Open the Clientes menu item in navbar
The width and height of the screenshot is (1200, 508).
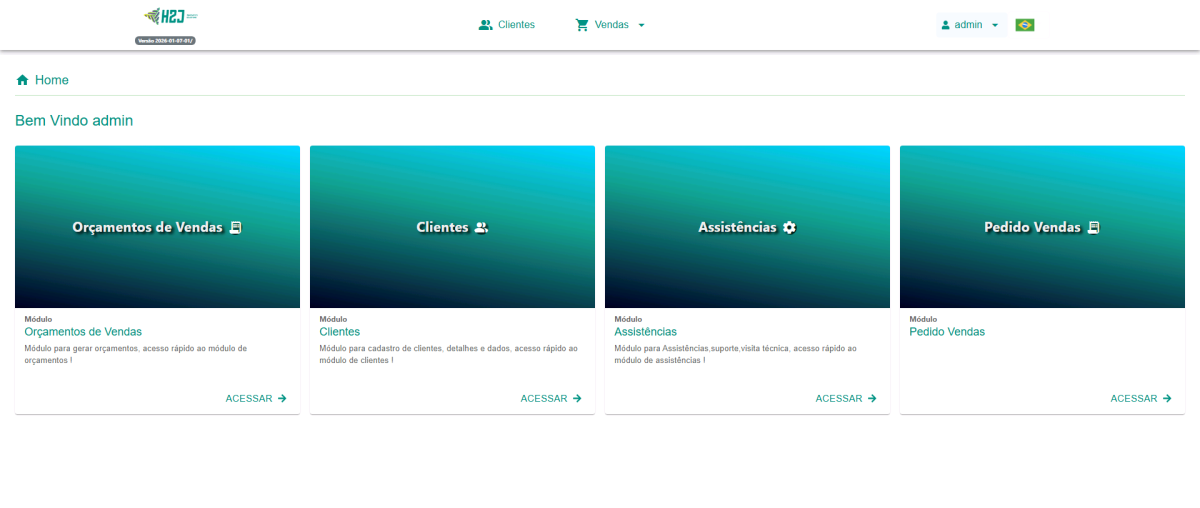click(x=516, y=25)
